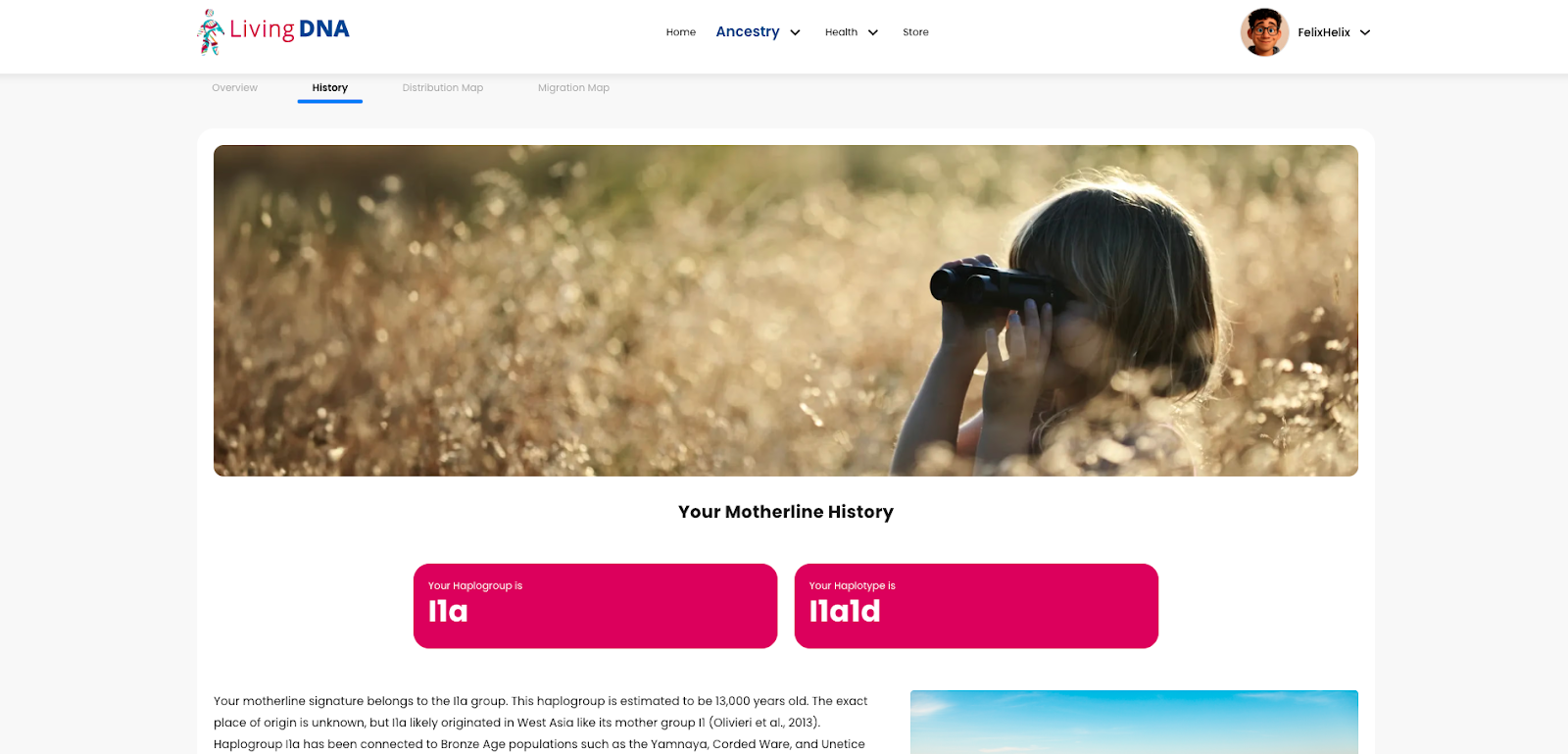This screenshot has width=1568, height=754.
Task: Open the FelixHelix account dropdown arrow
Action: pos(1365,32)
